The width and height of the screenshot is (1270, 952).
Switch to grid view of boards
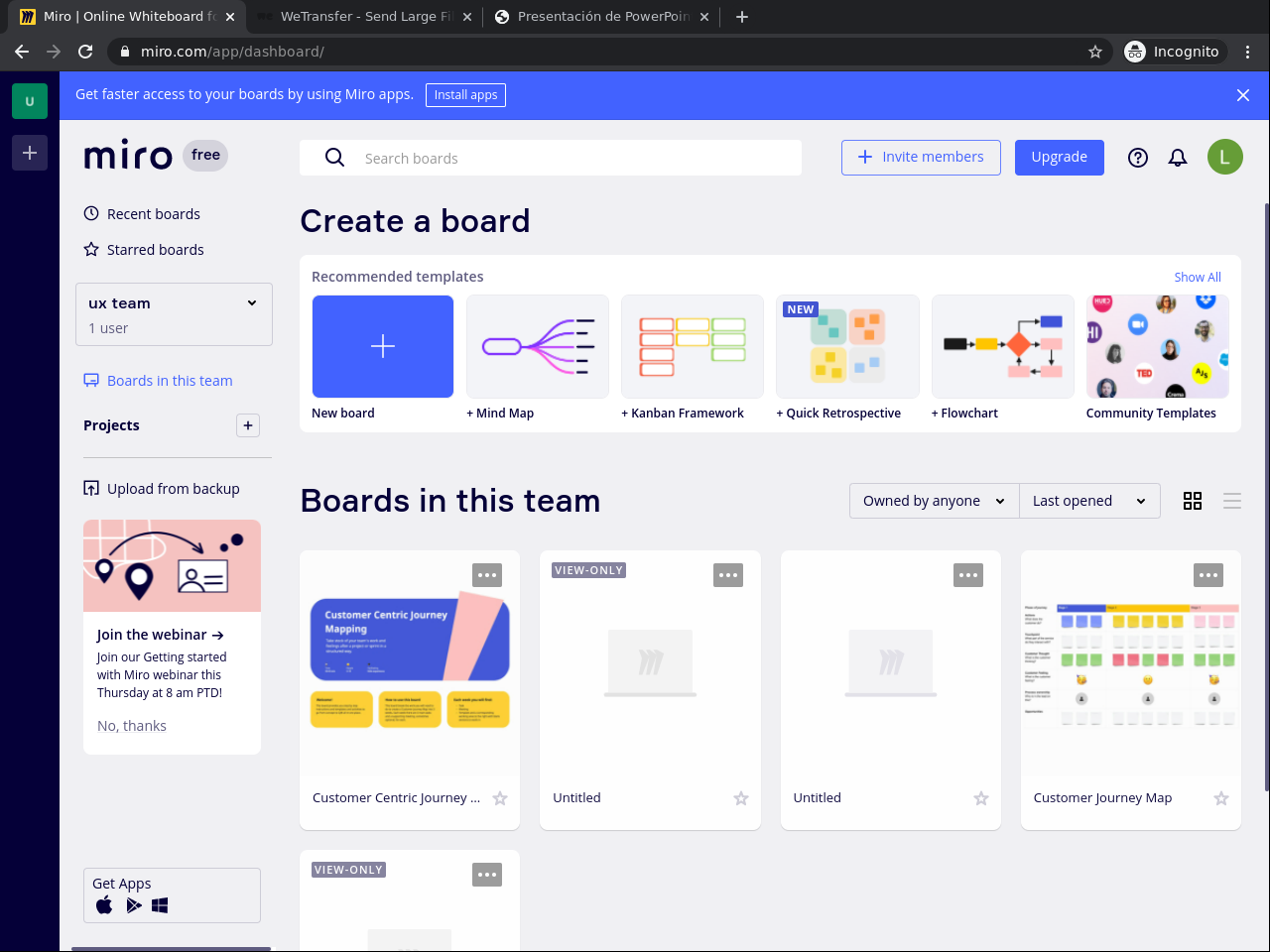[1193, 501]
